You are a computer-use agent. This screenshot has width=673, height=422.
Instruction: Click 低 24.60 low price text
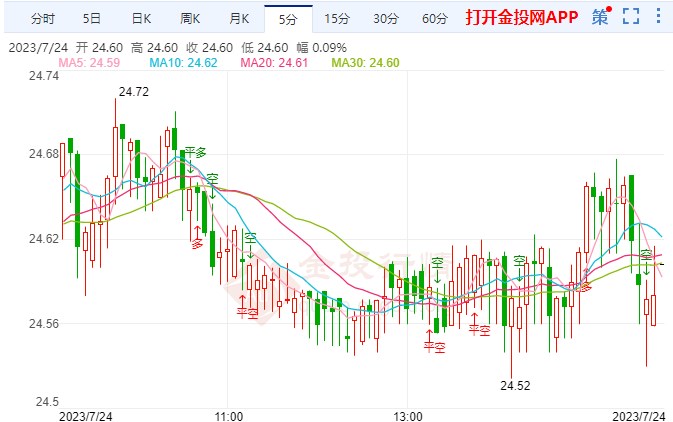[x=264, y=47]
